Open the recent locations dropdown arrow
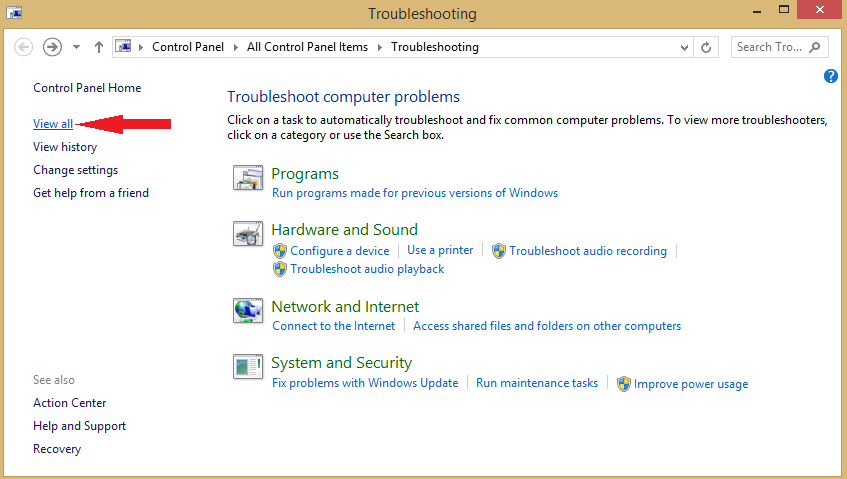This screenshot has height=479, width=847. click(x=76, y=47)
